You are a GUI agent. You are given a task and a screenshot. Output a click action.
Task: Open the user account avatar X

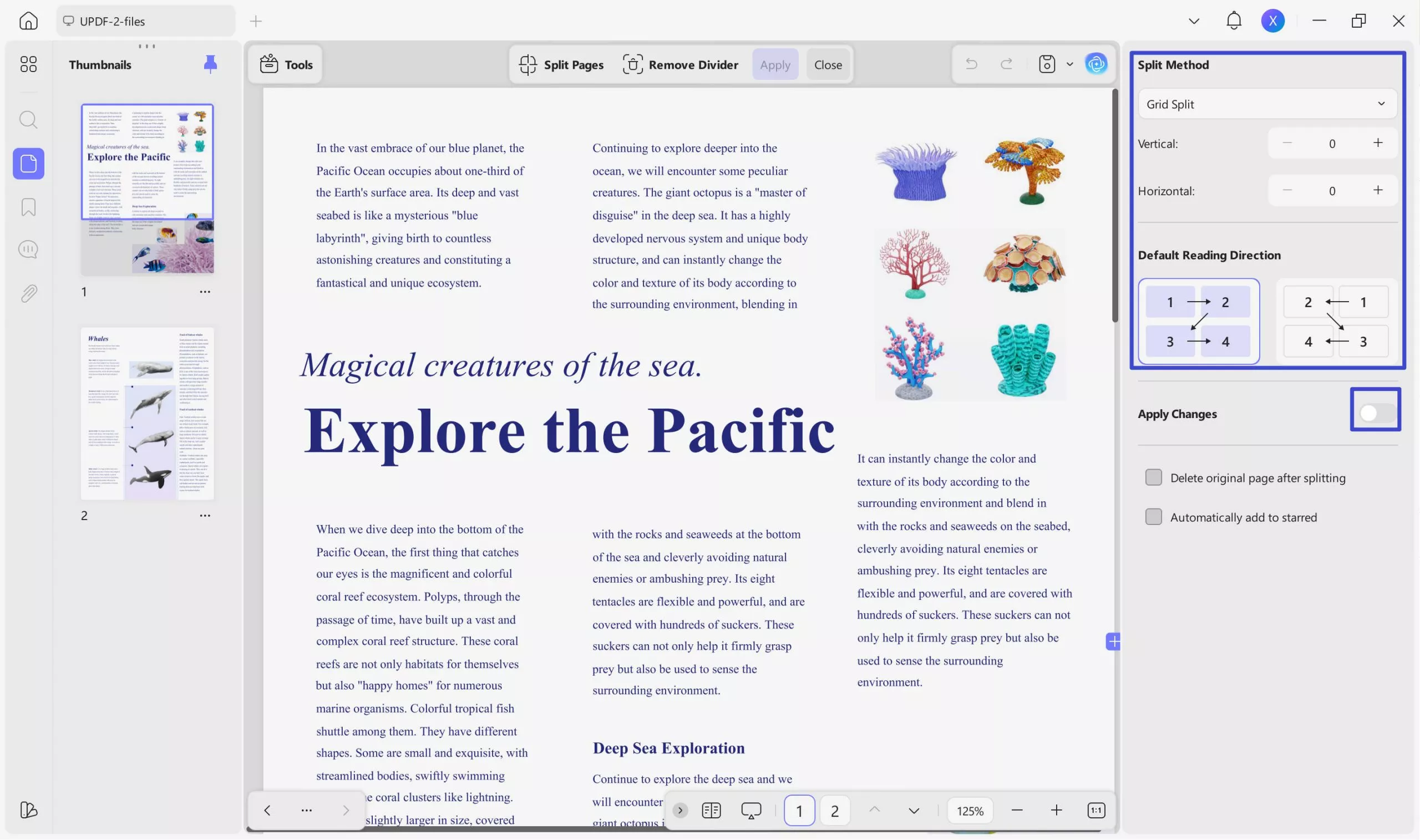coord(1273,21)
